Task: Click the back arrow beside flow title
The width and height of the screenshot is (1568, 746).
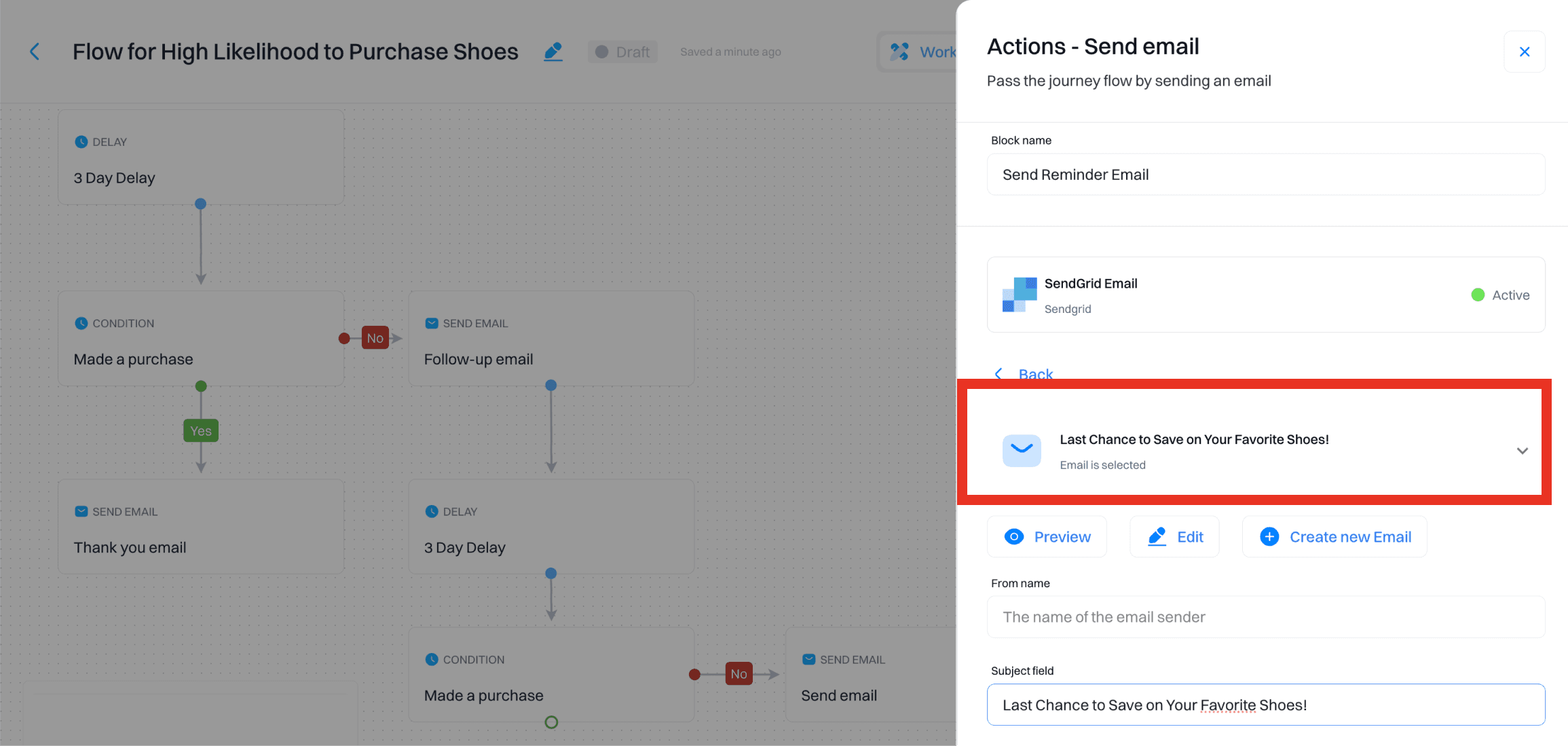Action: [35, 52]
